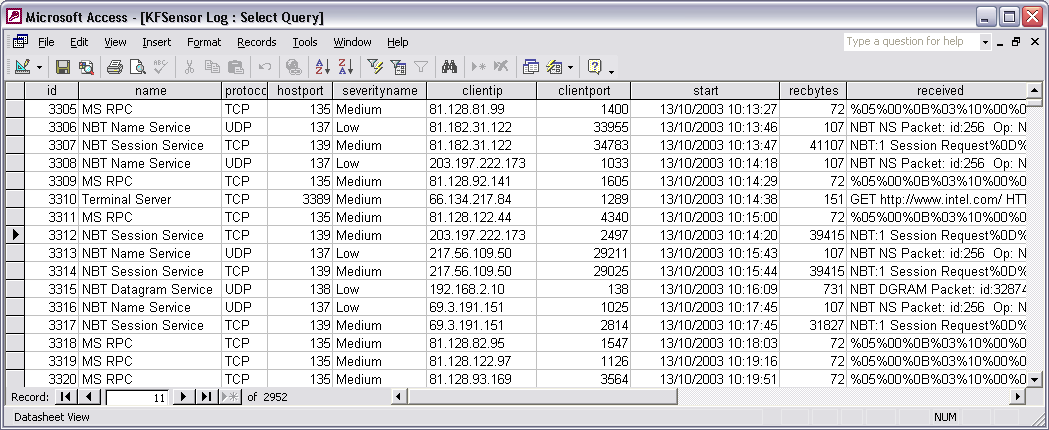Open the Window menu

click(x=353, y=42)
